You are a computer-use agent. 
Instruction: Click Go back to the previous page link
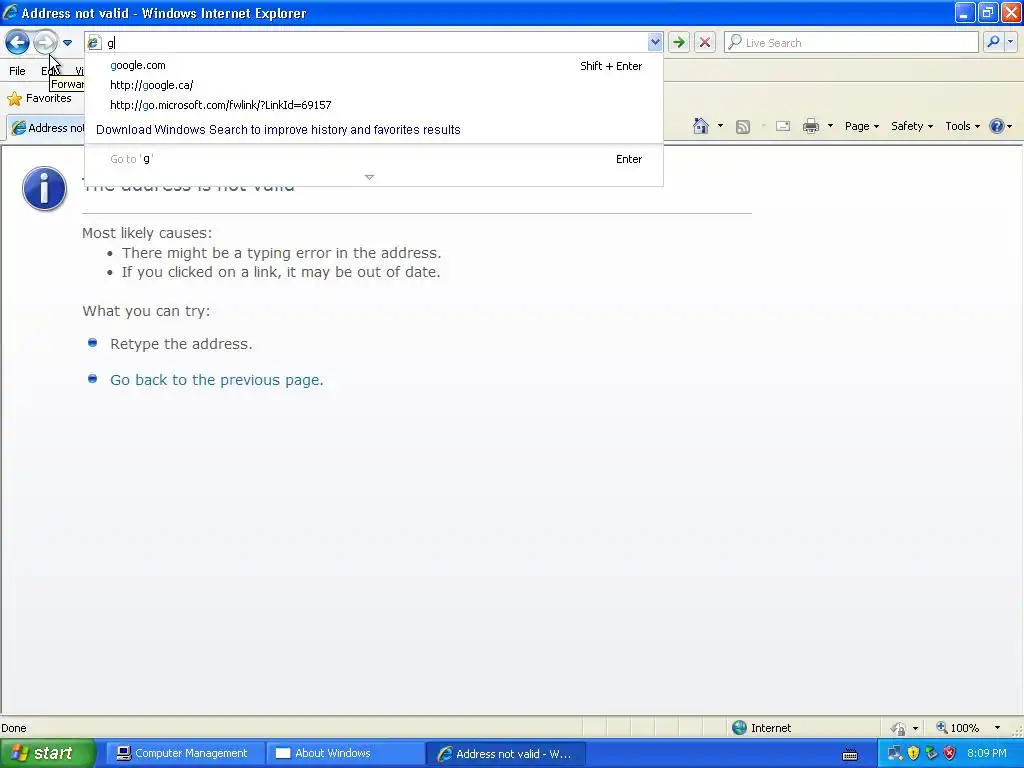[217, 380]
